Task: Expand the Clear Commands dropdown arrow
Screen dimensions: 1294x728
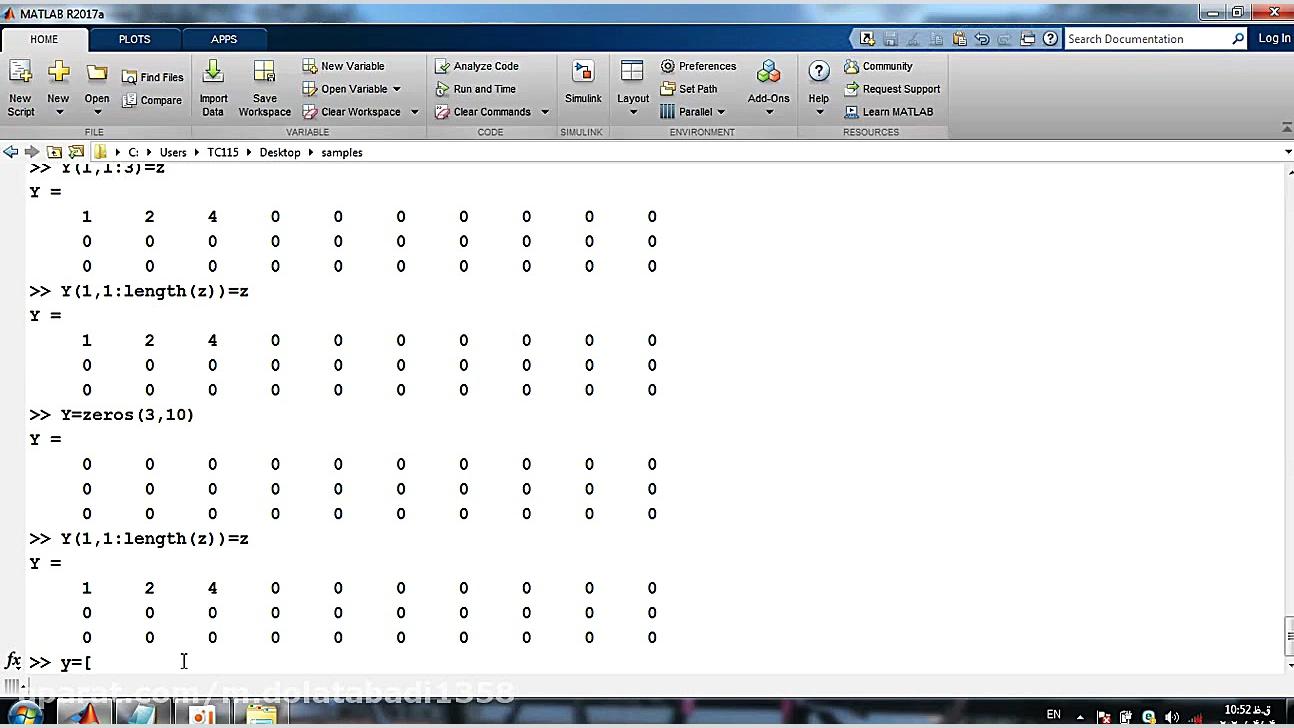Action: pos(545,112)
